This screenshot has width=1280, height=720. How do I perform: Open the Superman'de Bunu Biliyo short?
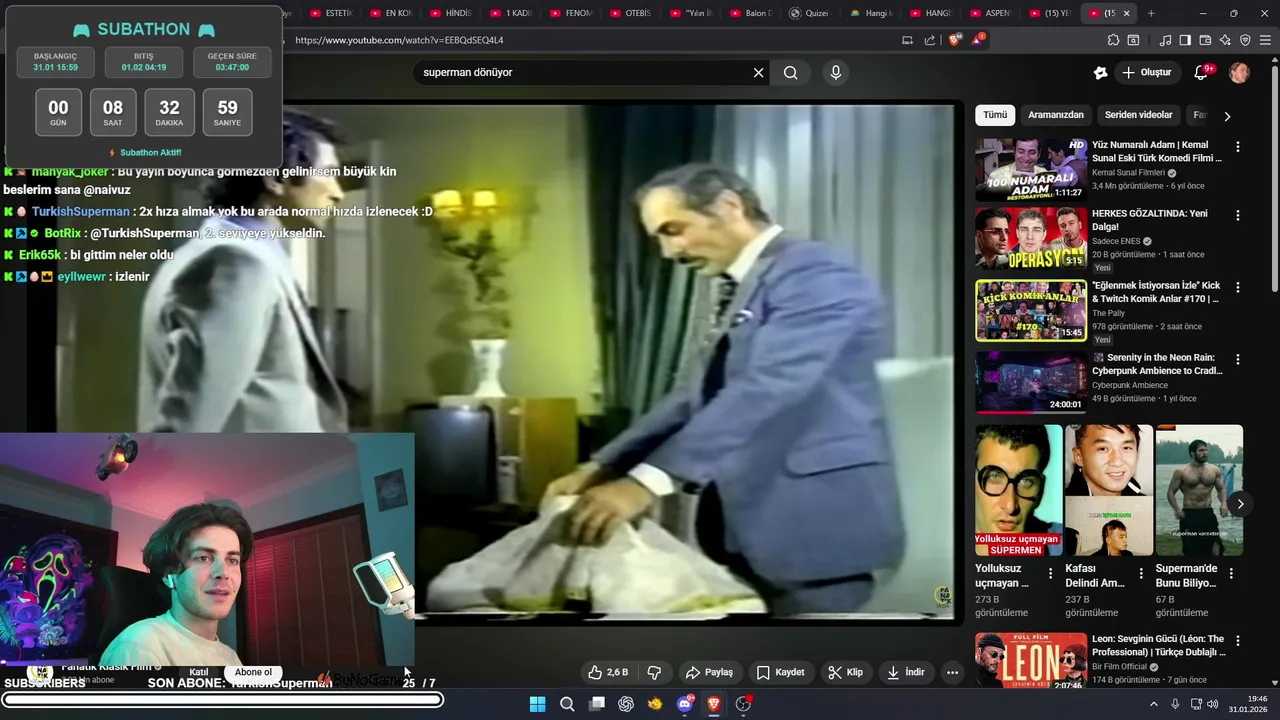[x=1199, y=490]
